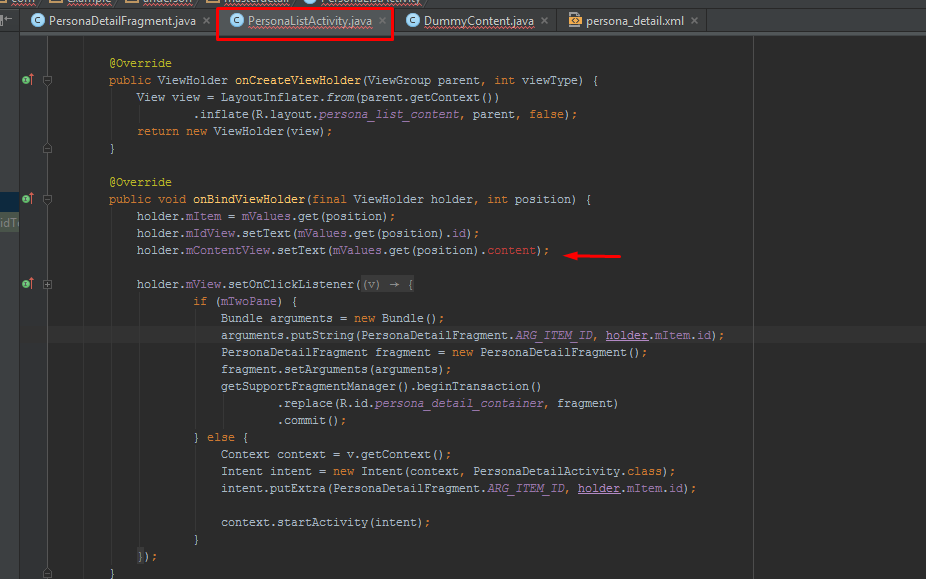Collapse the onCreateViewHolder method fold marker
Screen dimensions: 926x579
pyautogui.click(x=47, y=80)
